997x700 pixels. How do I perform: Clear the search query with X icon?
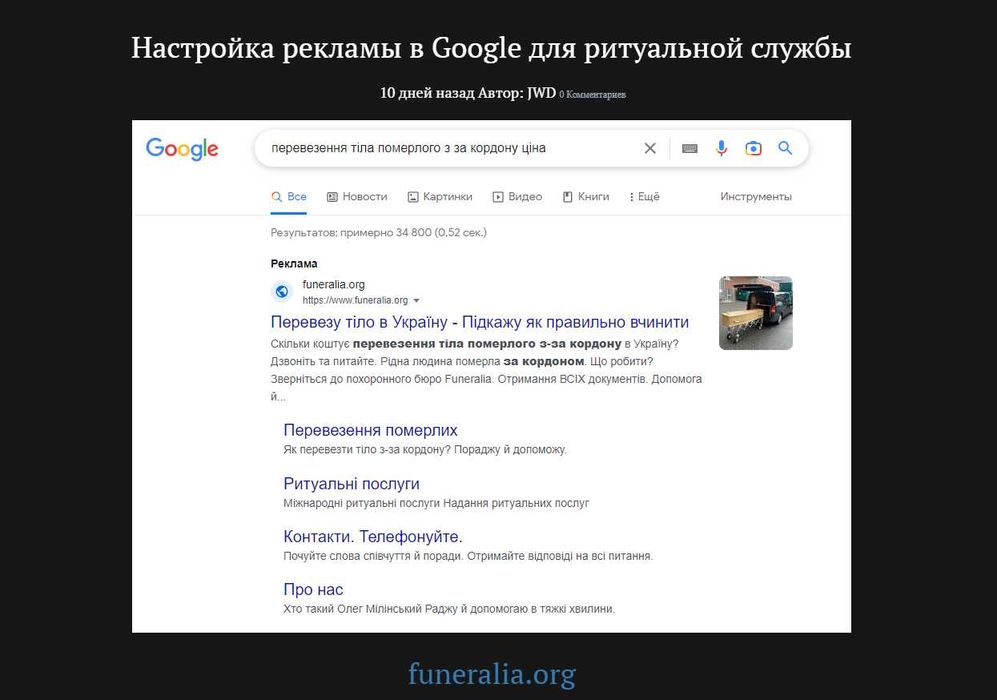coord(650,148)
